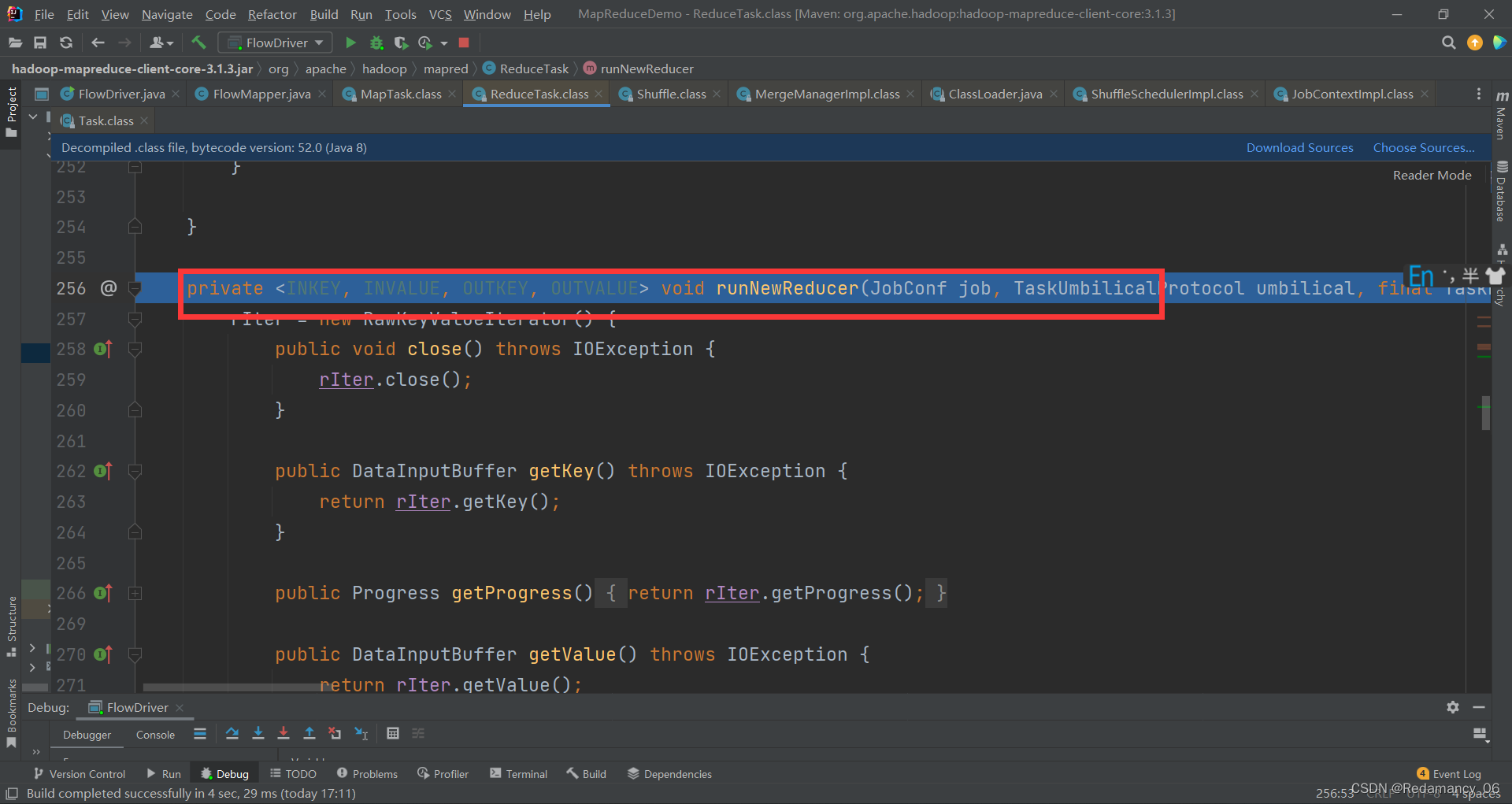Viewport: 1512px width, 804px height.
Task: Open the dropdown arrow beside the profiler icon
Action: (444, 43)
